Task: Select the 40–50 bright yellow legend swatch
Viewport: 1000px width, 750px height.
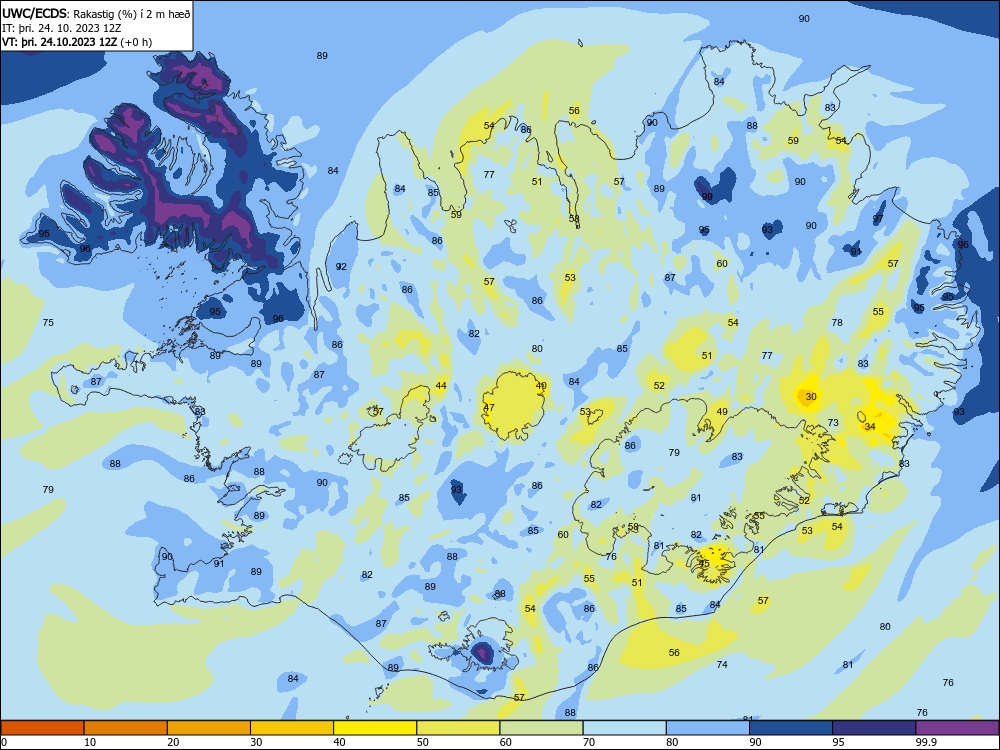Action: 375,728
